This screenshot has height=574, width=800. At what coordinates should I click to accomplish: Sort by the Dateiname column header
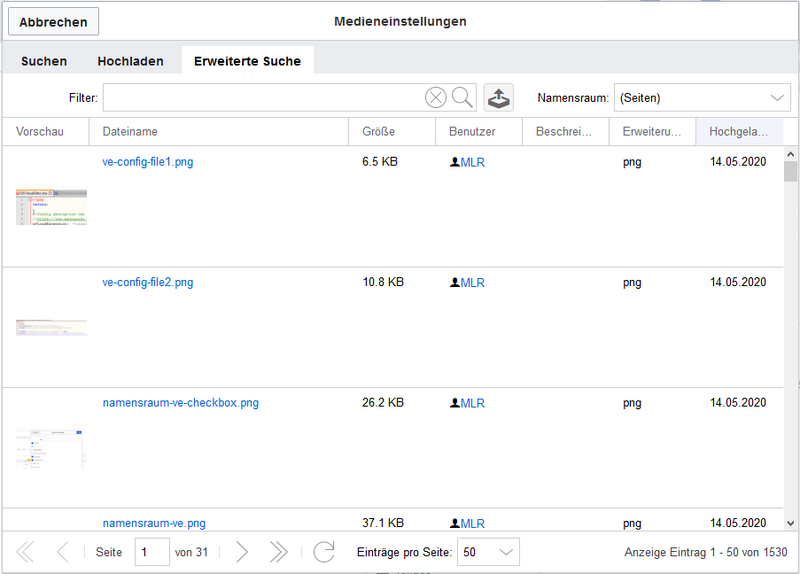[x=219, y=132]
